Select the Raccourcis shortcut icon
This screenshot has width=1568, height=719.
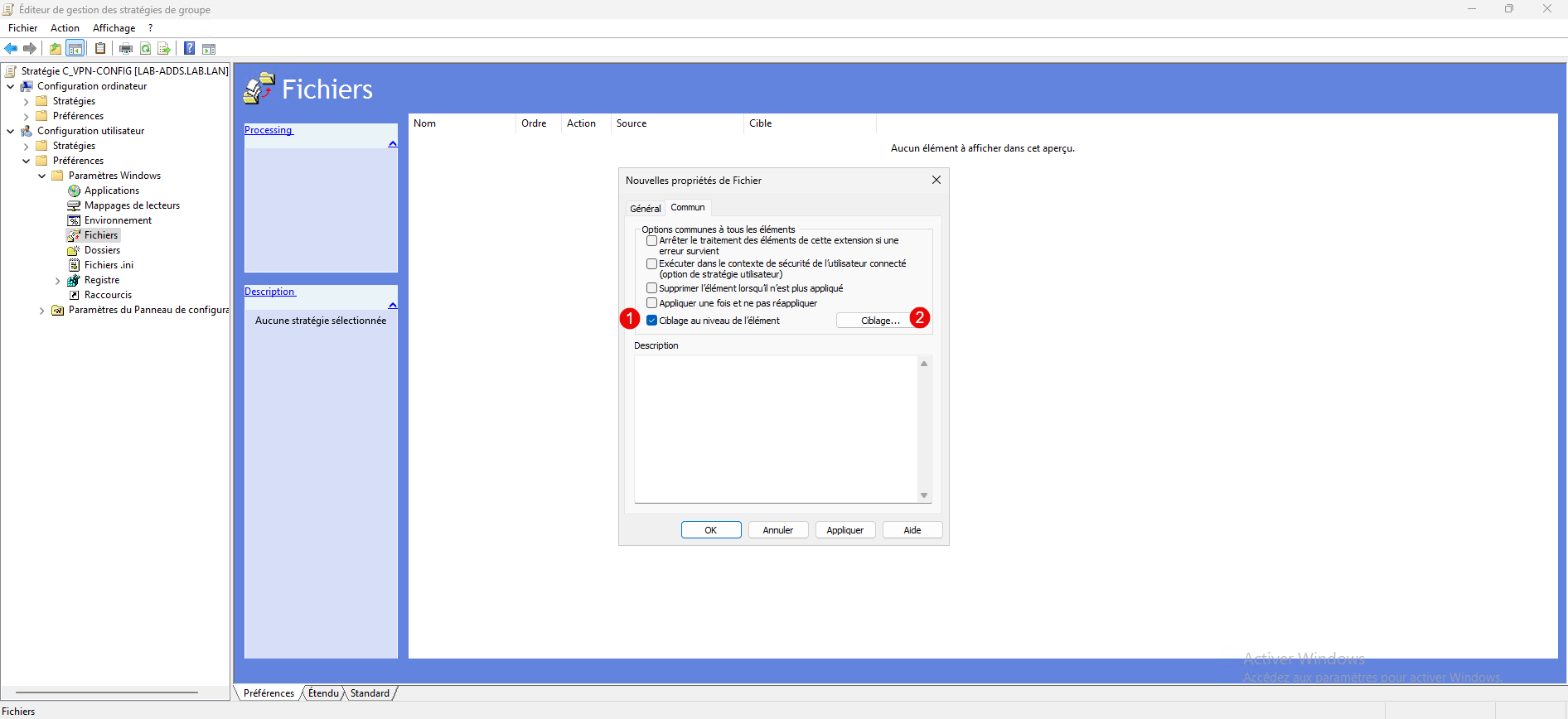tap(74, 295)
